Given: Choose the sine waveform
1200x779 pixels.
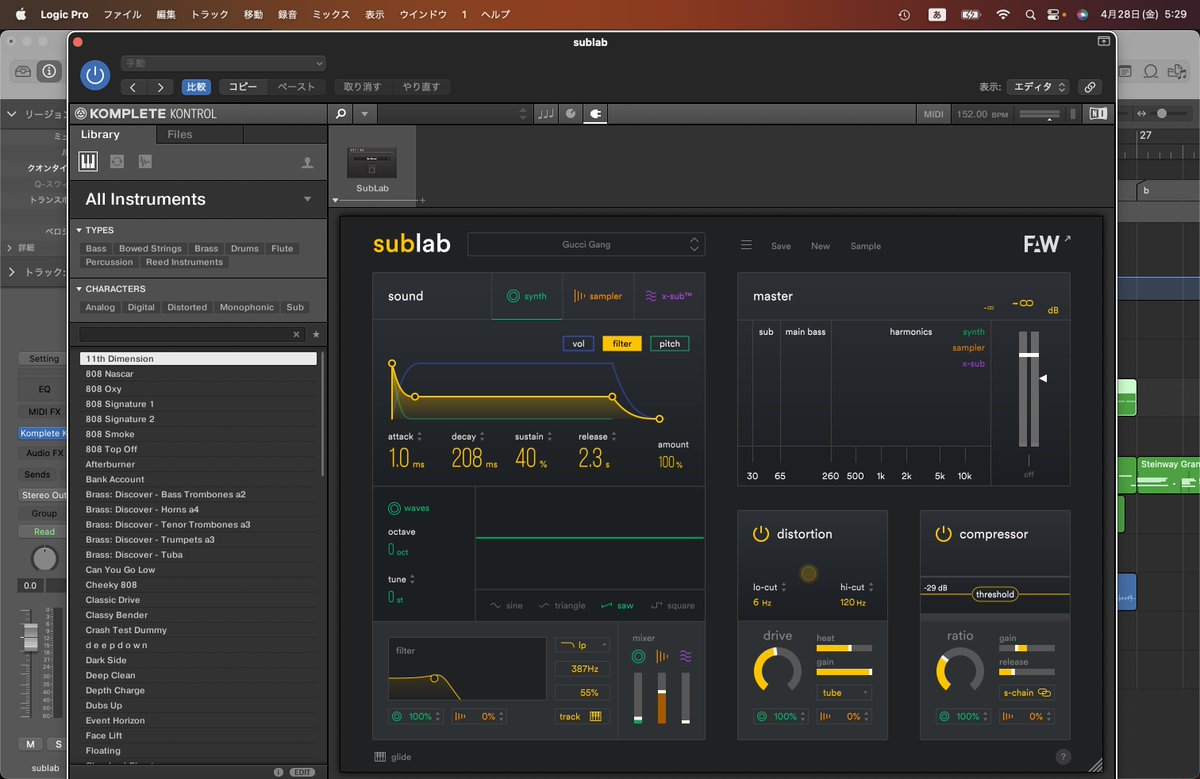Looking at the screenshot, I should [x=506, y=605].
